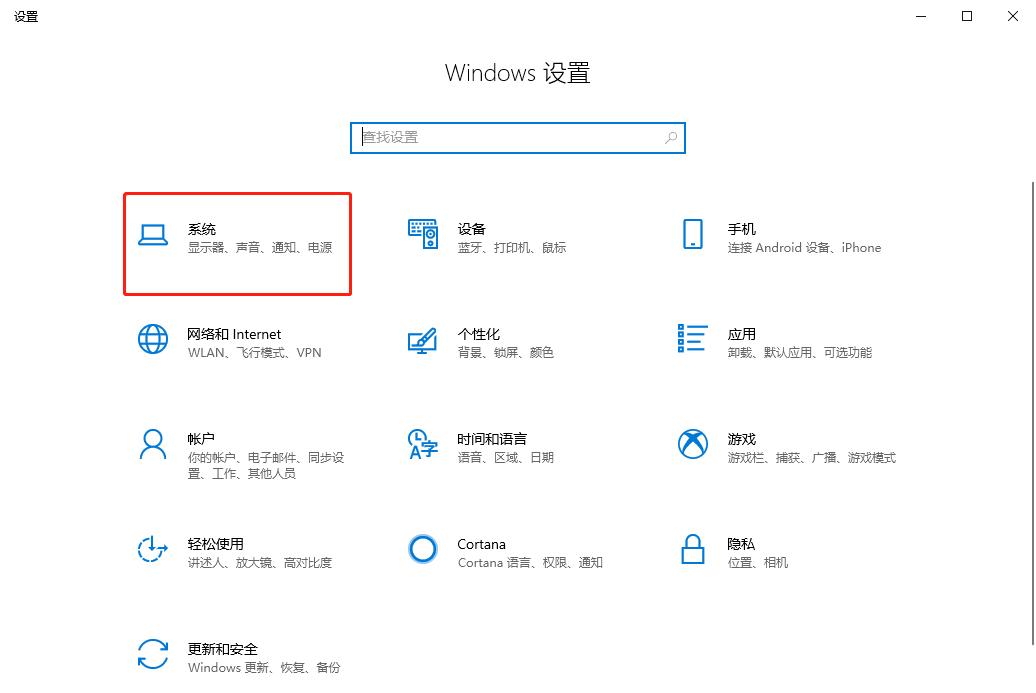
Task: Open 手机 settings via phone icon
Action: pos(692,236)
